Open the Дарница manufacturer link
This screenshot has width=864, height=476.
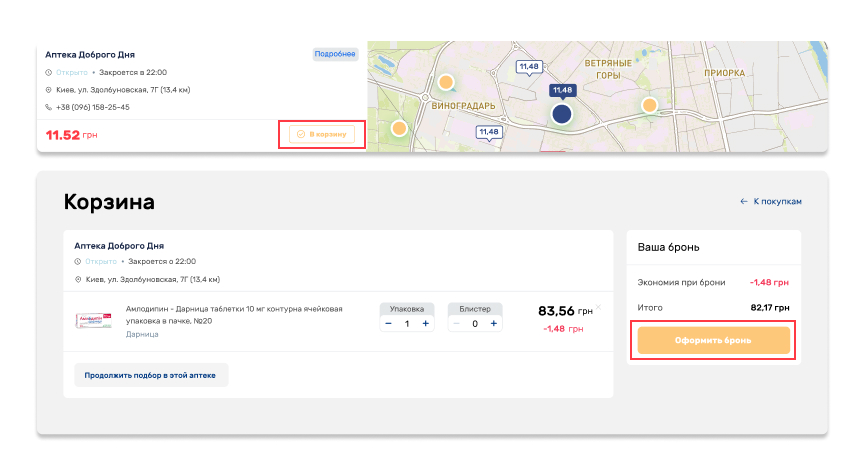(142, 334)
